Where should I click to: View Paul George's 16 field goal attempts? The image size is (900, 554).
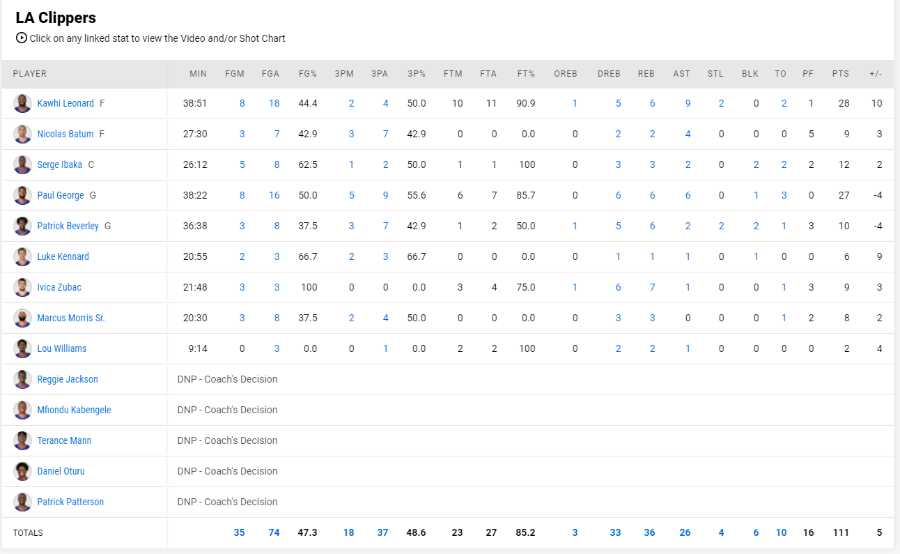point(274,195)
